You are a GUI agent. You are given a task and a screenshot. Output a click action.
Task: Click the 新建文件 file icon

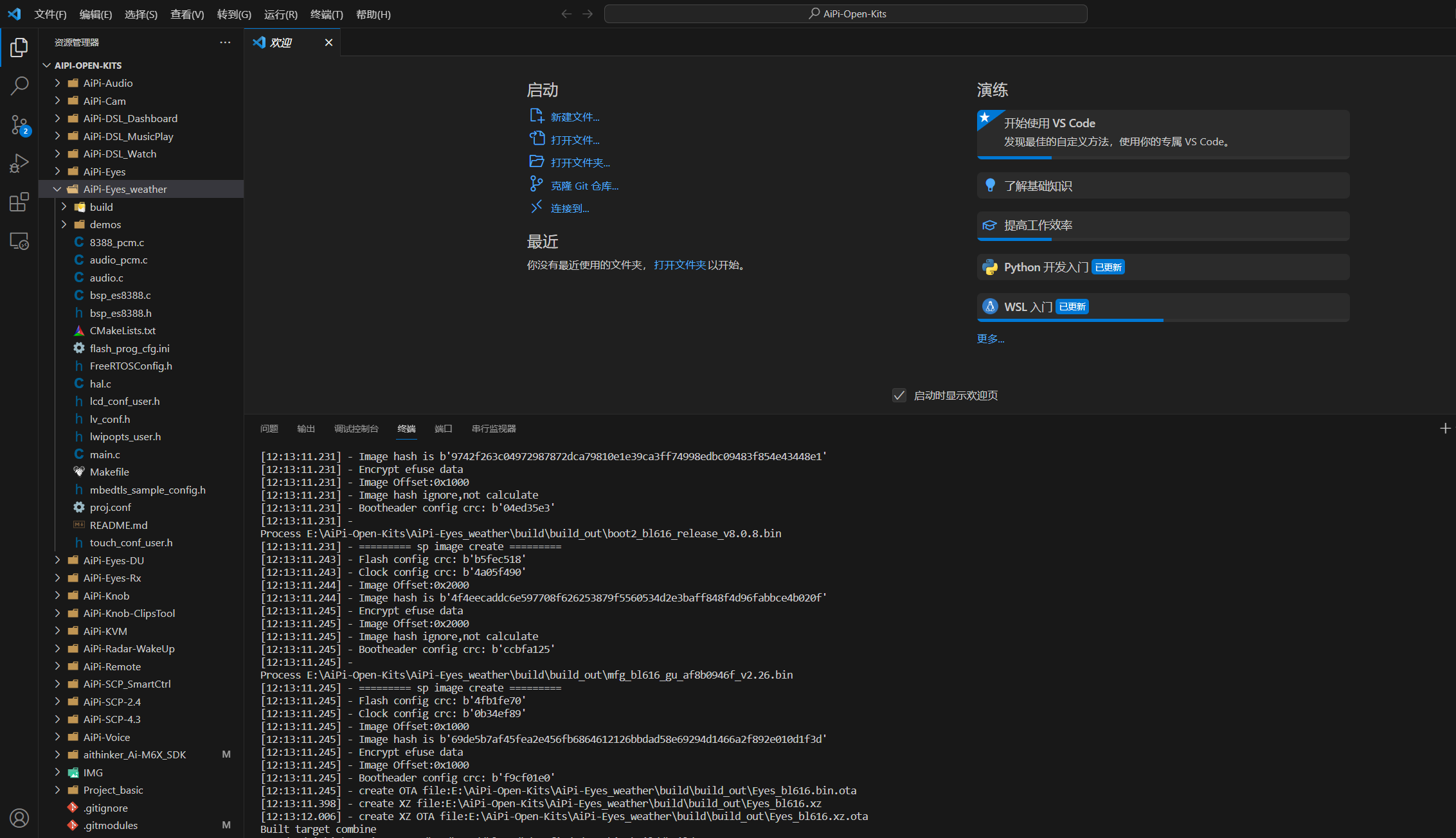(537, 116)
